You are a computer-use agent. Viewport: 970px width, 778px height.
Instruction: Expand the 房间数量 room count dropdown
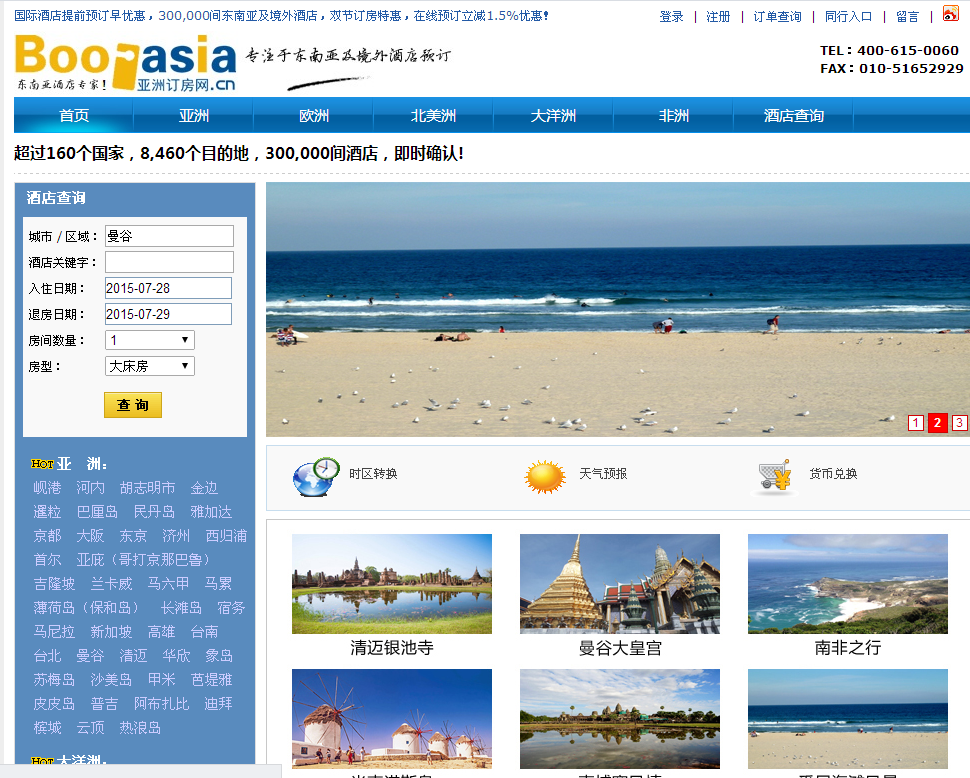pyautogui.click(x=150, y=340)
